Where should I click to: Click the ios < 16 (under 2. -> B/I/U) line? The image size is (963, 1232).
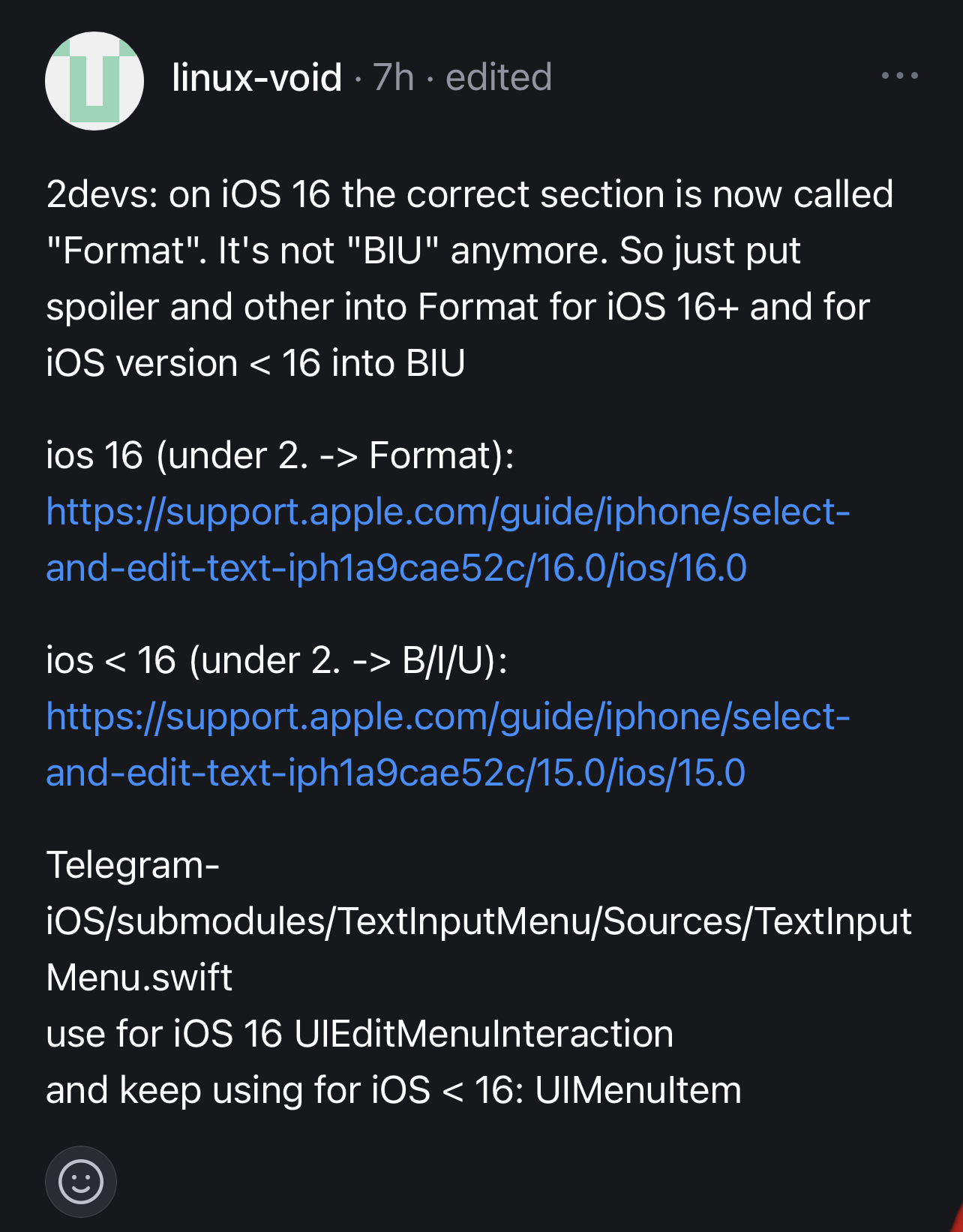click(276, 660)
